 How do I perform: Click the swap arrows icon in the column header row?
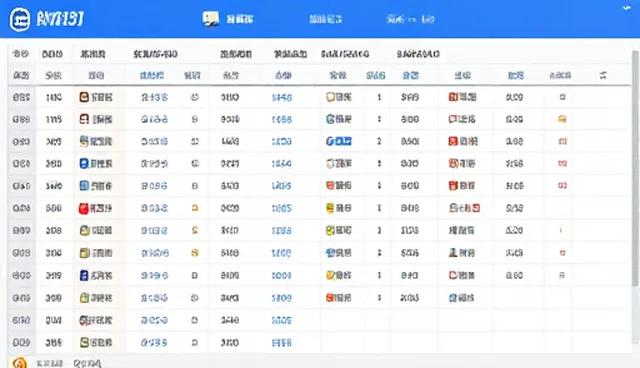click(x=603, y=75)
